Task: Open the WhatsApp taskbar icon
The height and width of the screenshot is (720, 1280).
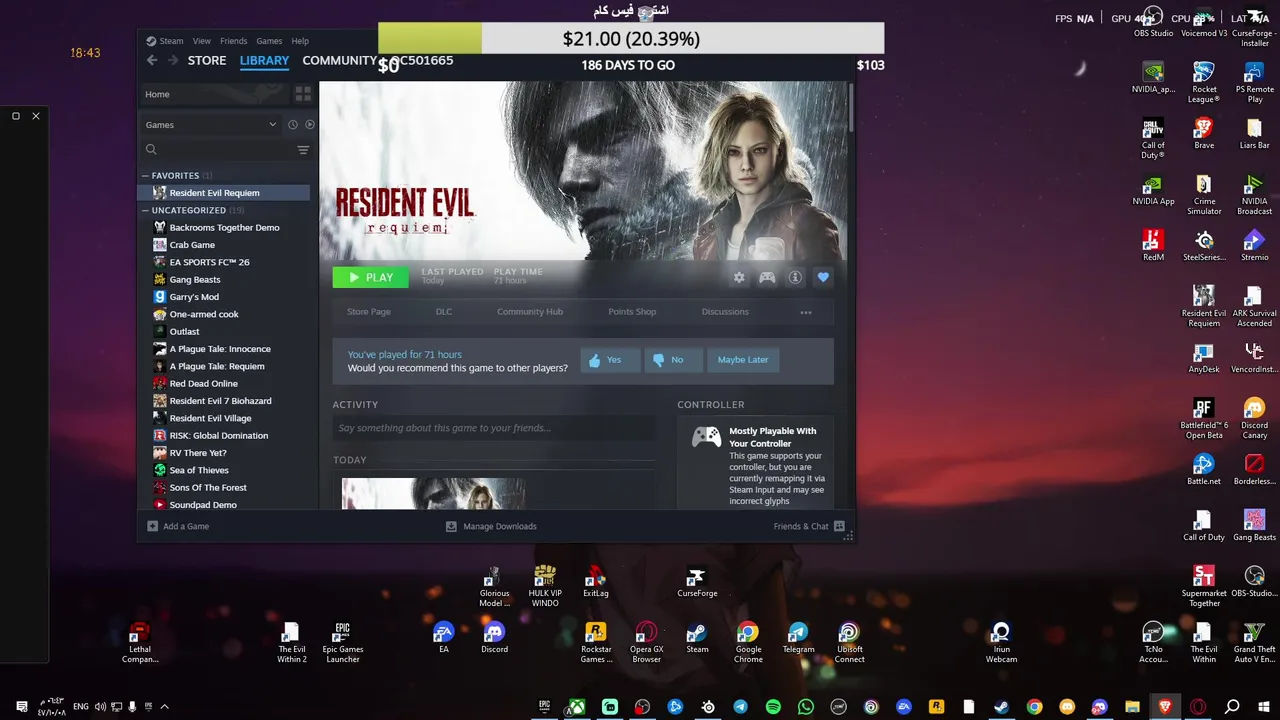Action: point(806,707)
